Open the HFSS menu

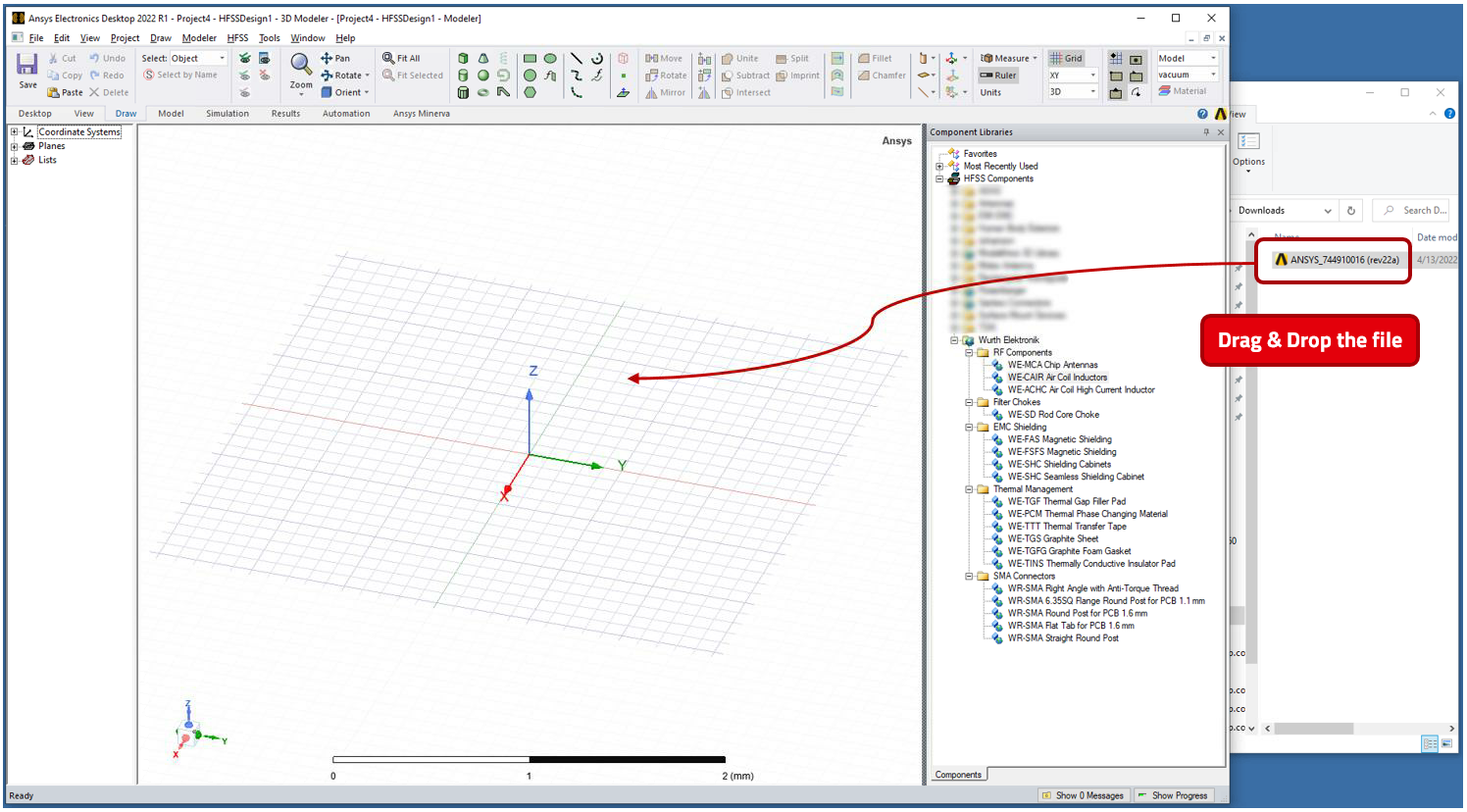point(237,37)
